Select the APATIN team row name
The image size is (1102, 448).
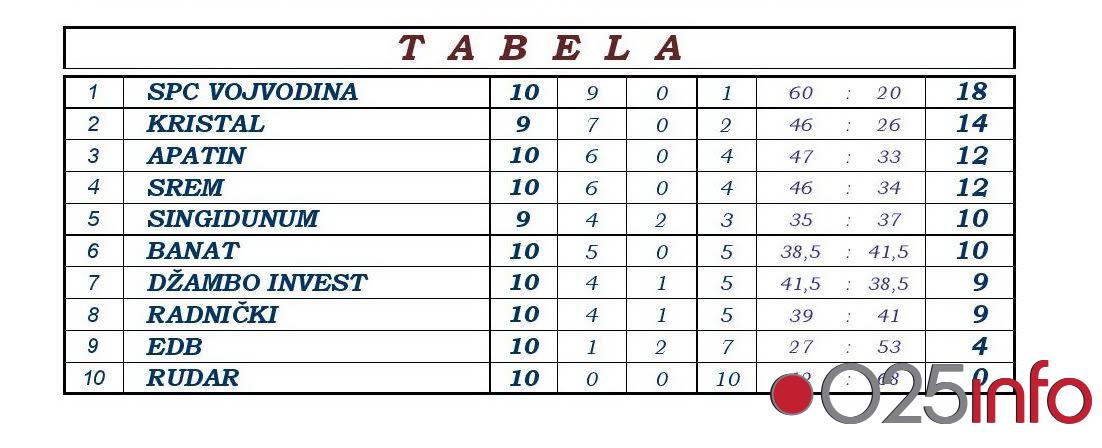point(195,156)
